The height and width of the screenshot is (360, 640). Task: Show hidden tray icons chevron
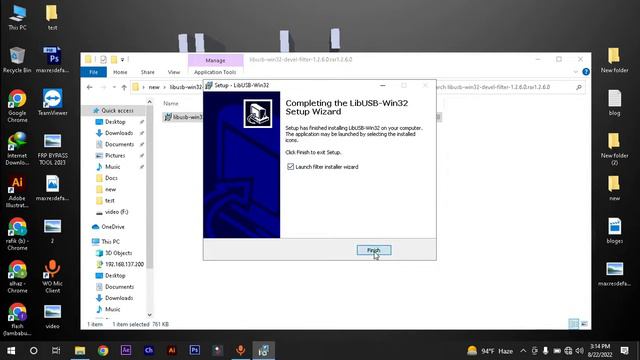tap(523, 351)
